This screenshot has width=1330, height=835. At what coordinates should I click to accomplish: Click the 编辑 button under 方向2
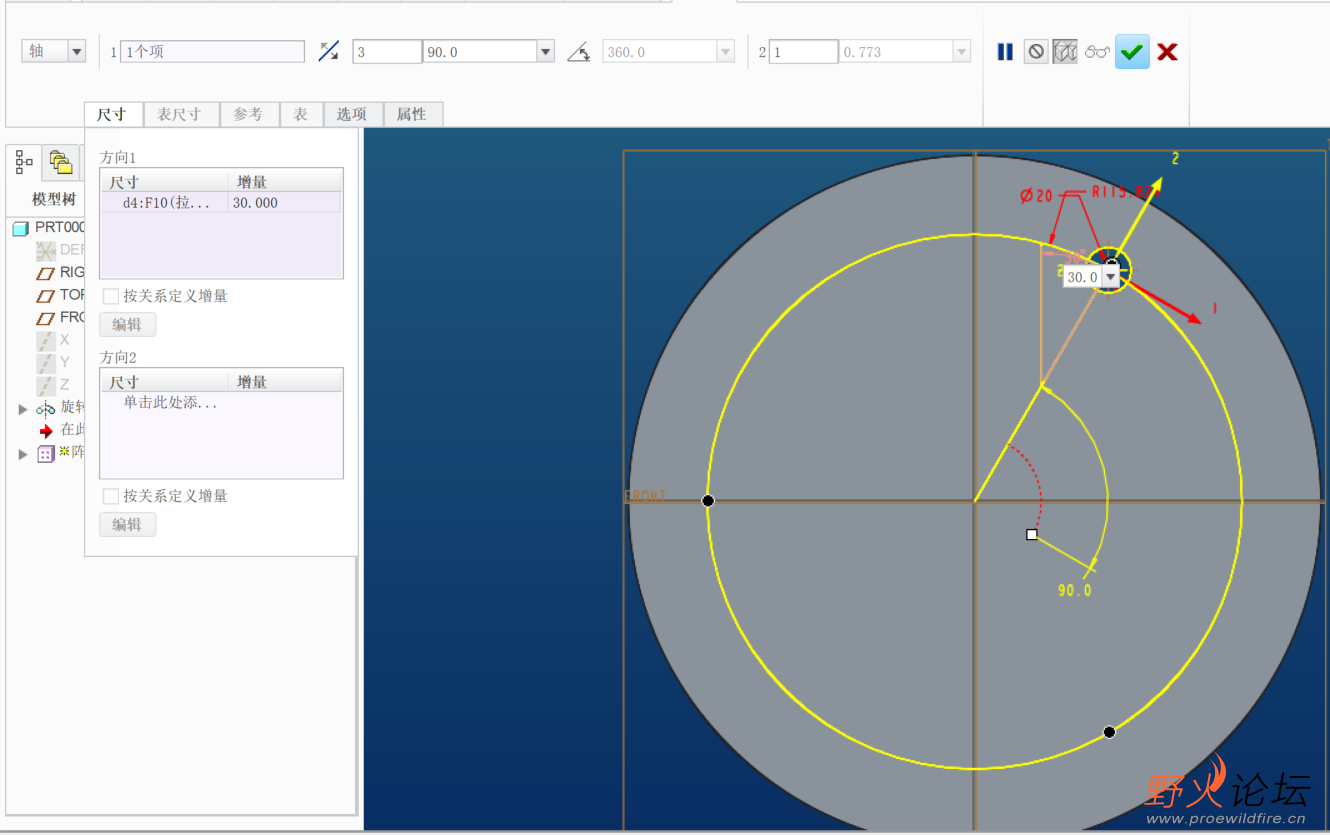pos(127,525)
